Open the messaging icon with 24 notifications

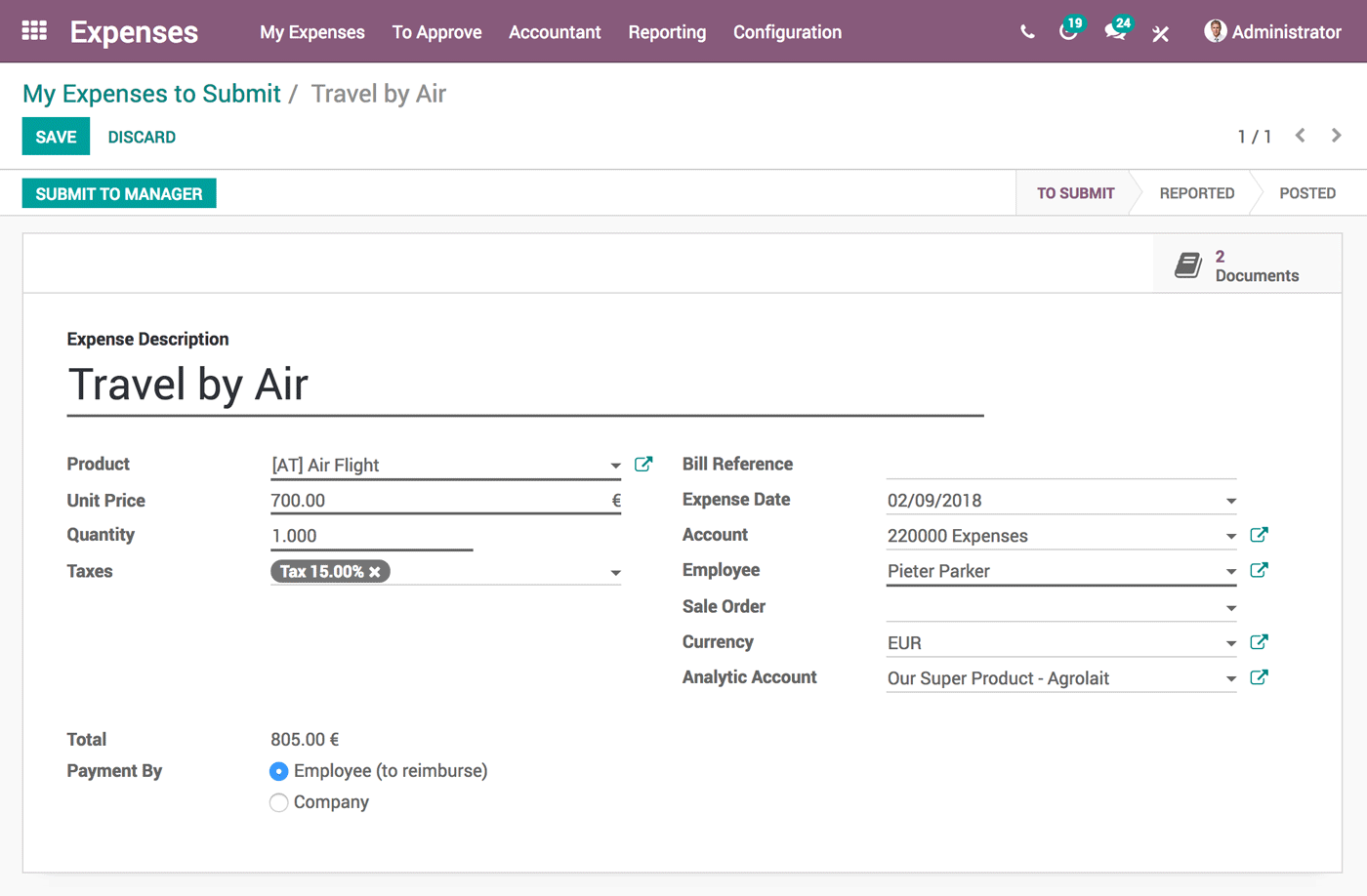coord(1114,32)
